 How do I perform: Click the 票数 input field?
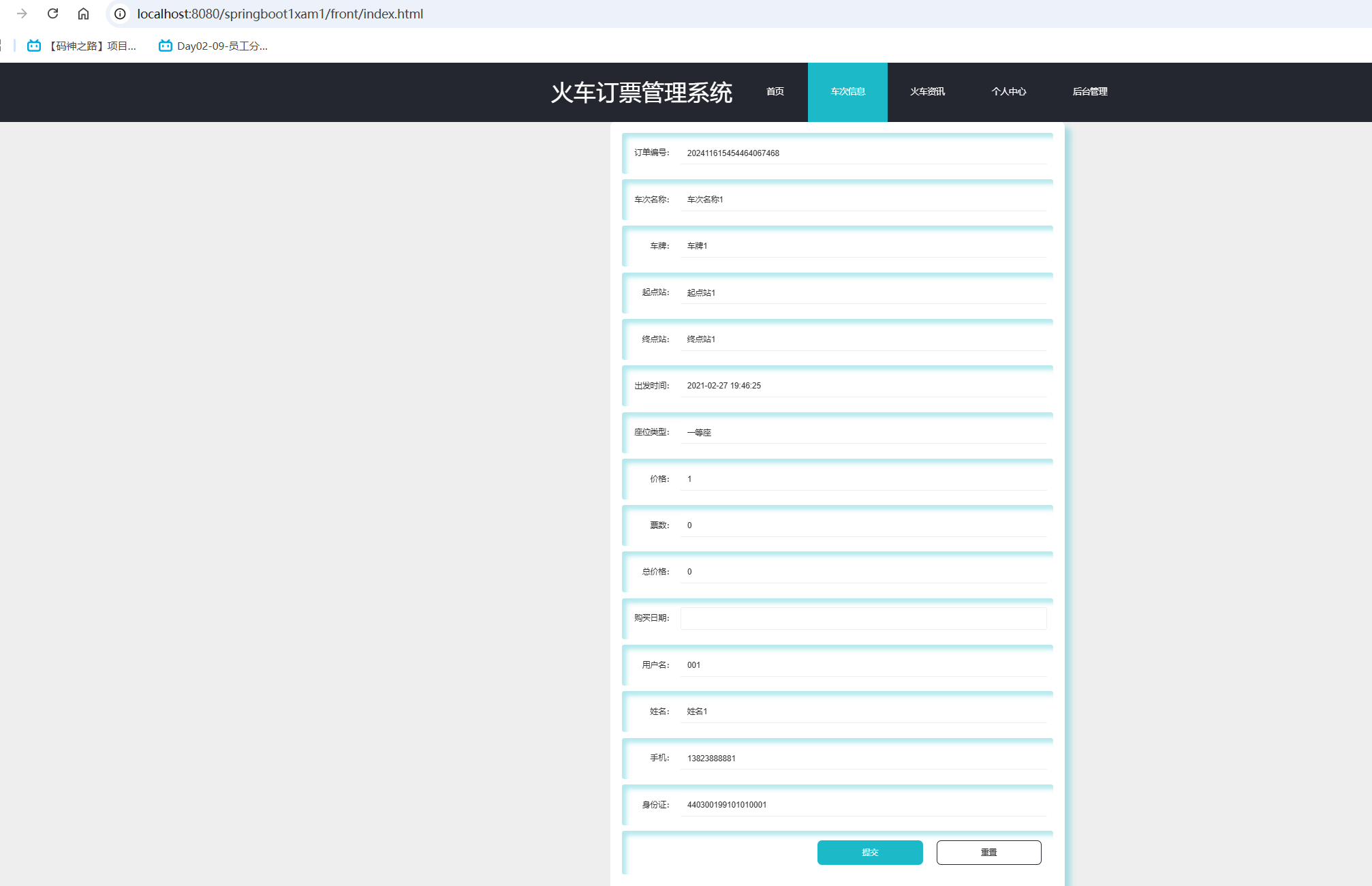click(x=863, y=525)
